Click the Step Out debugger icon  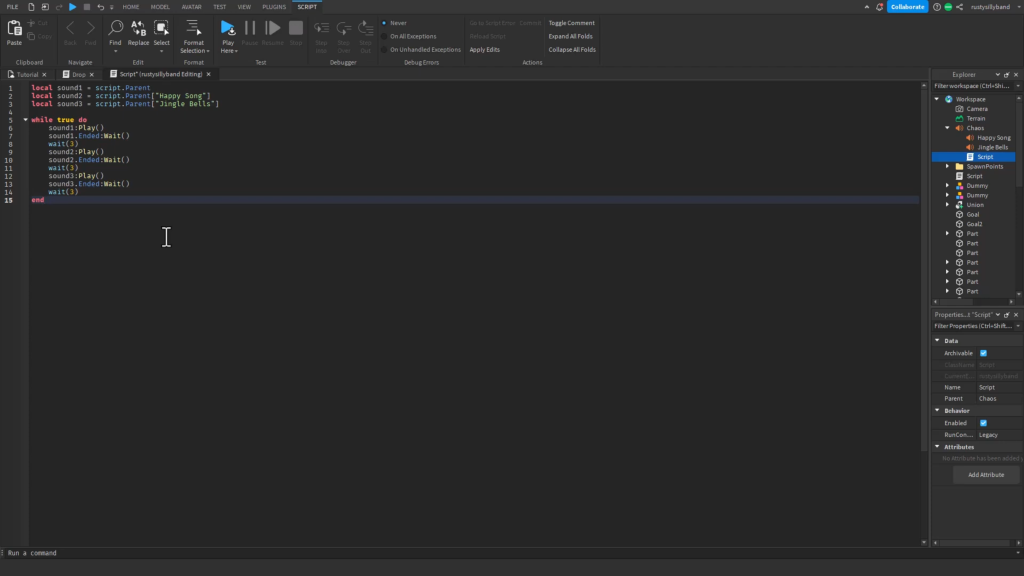[366, 28]
